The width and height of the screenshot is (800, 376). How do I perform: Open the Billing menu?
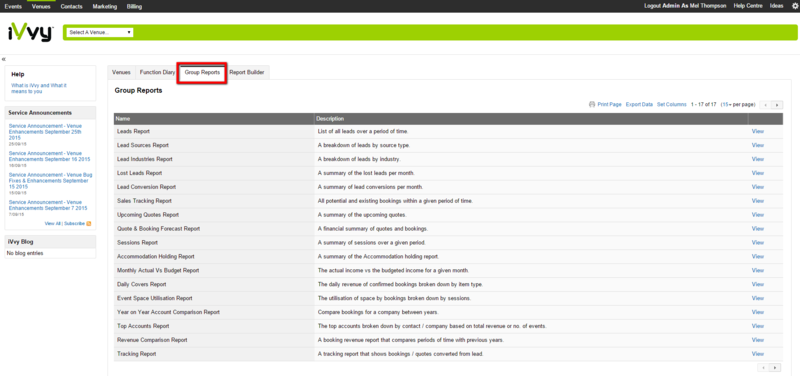click(134, 7)
